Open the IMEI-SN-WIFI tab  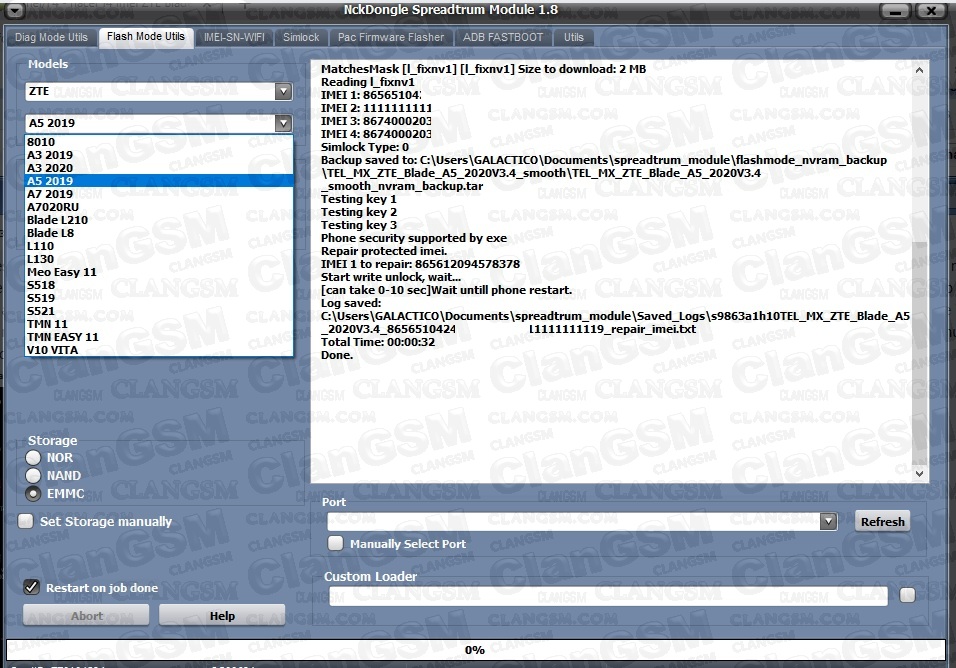[x=234, y=37]
